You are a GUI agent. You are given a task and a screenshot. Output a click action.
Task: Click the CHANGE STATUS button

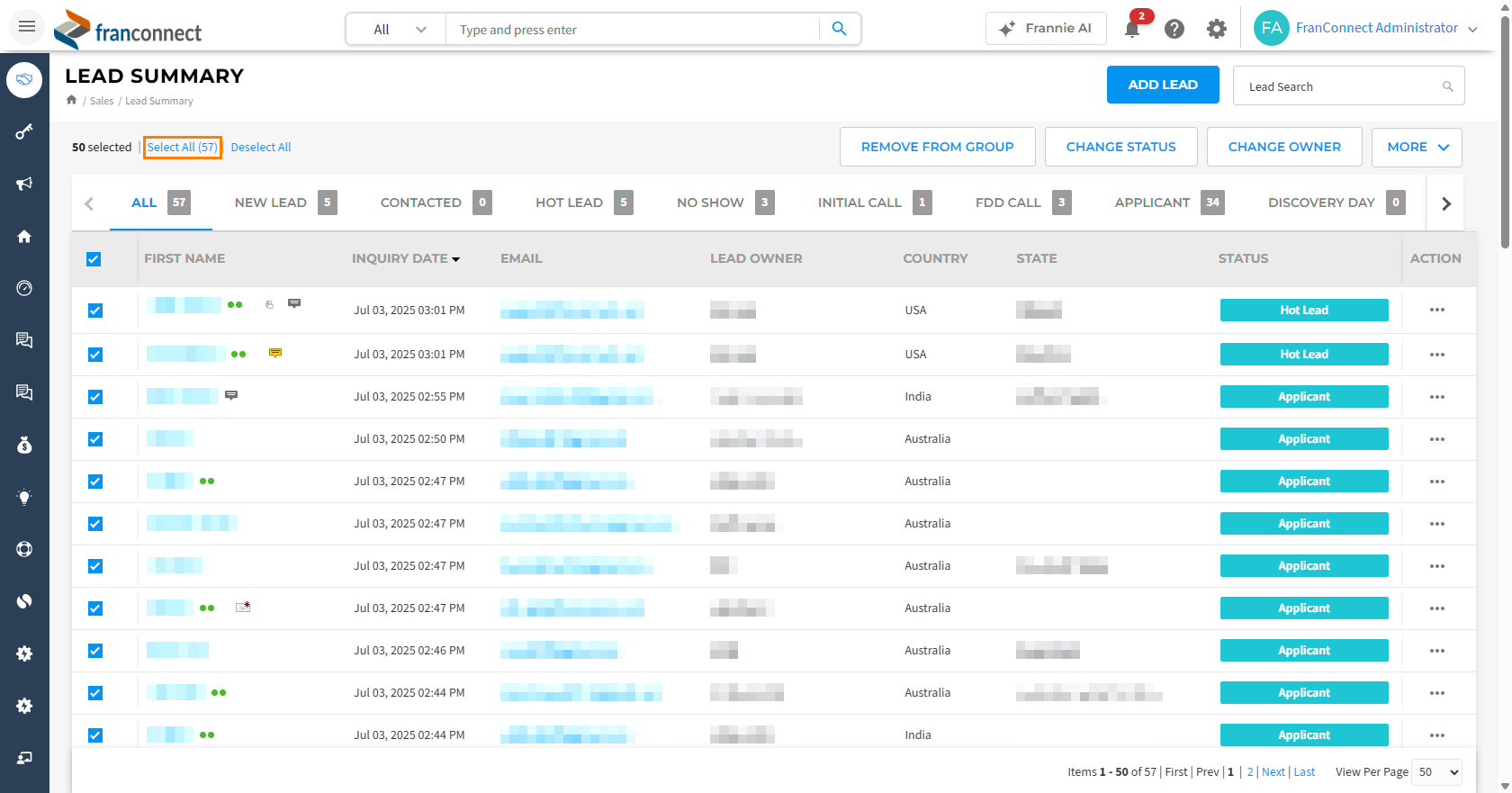point(1120,147)
